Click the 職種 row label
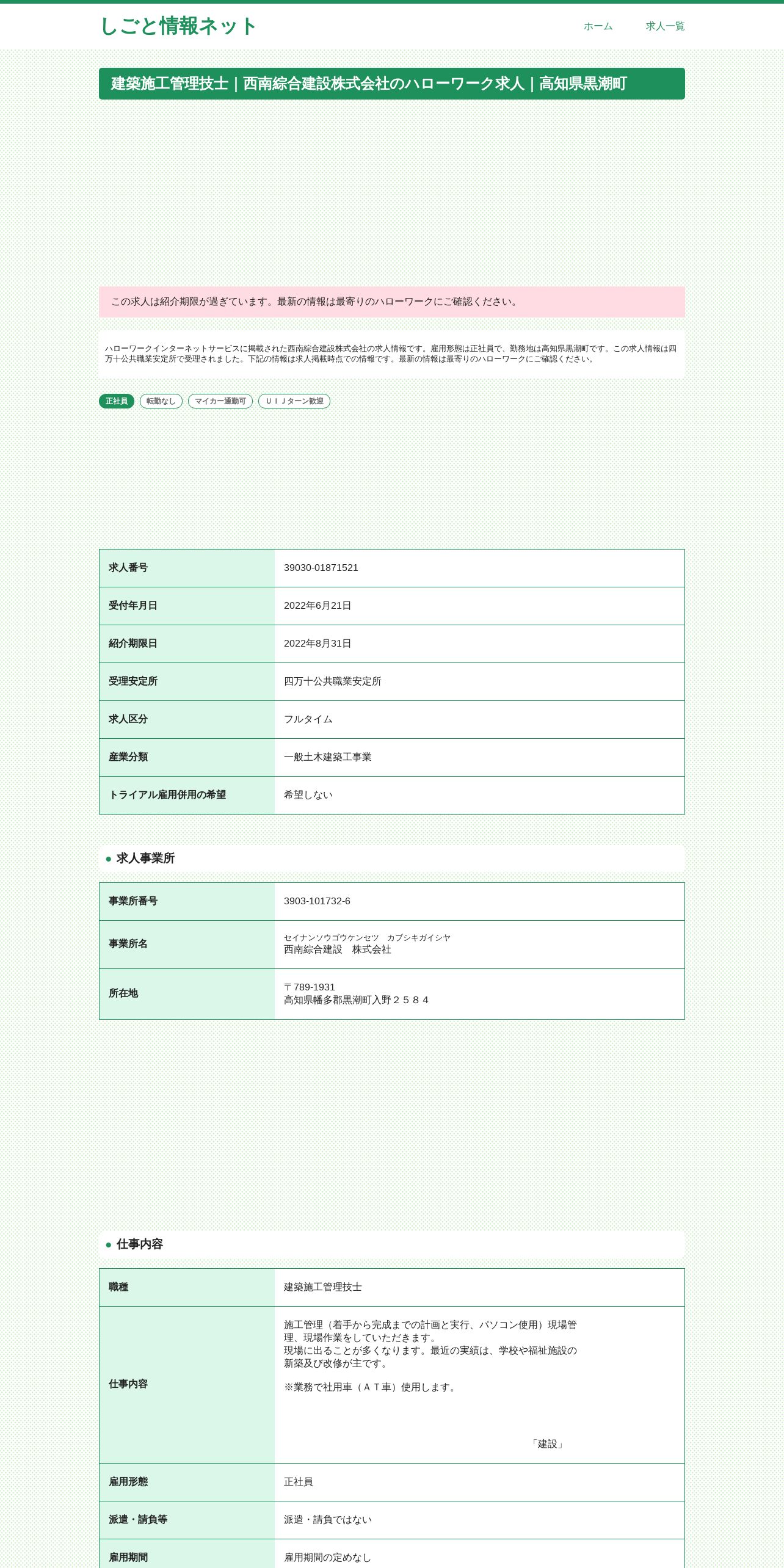This screenshot has height=1568, width=784. [x=118, y=1287]
